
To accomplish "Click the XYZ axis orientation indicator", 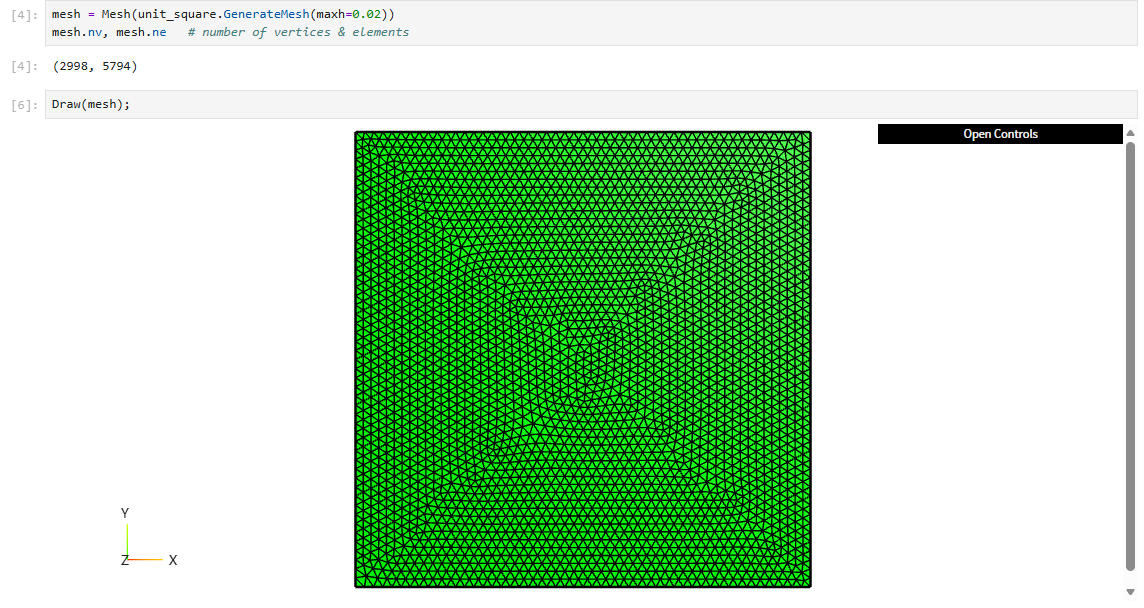I will click(x=149, y=537).
